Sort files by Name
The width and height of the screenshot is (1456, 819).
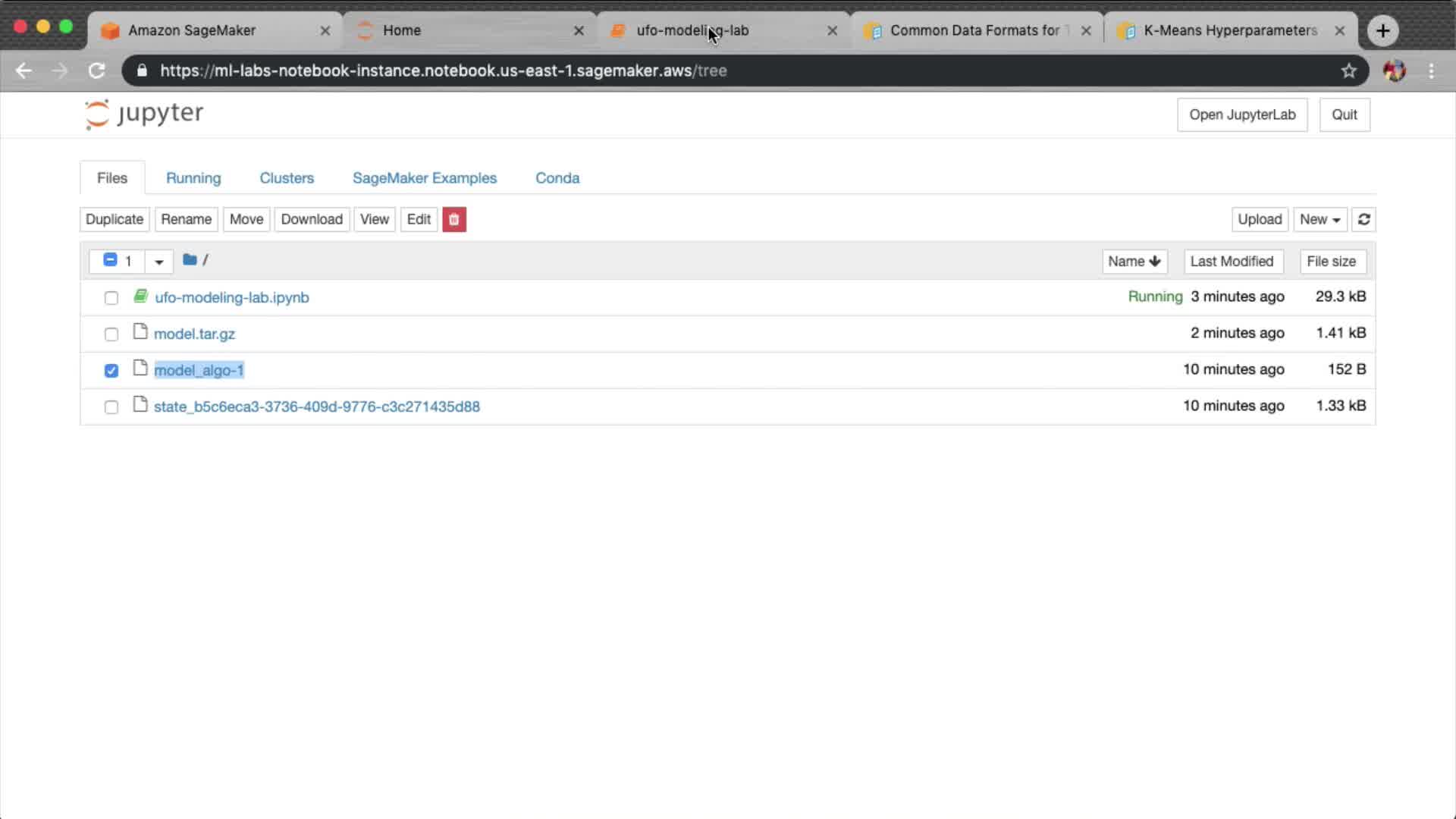(1134, 261)
